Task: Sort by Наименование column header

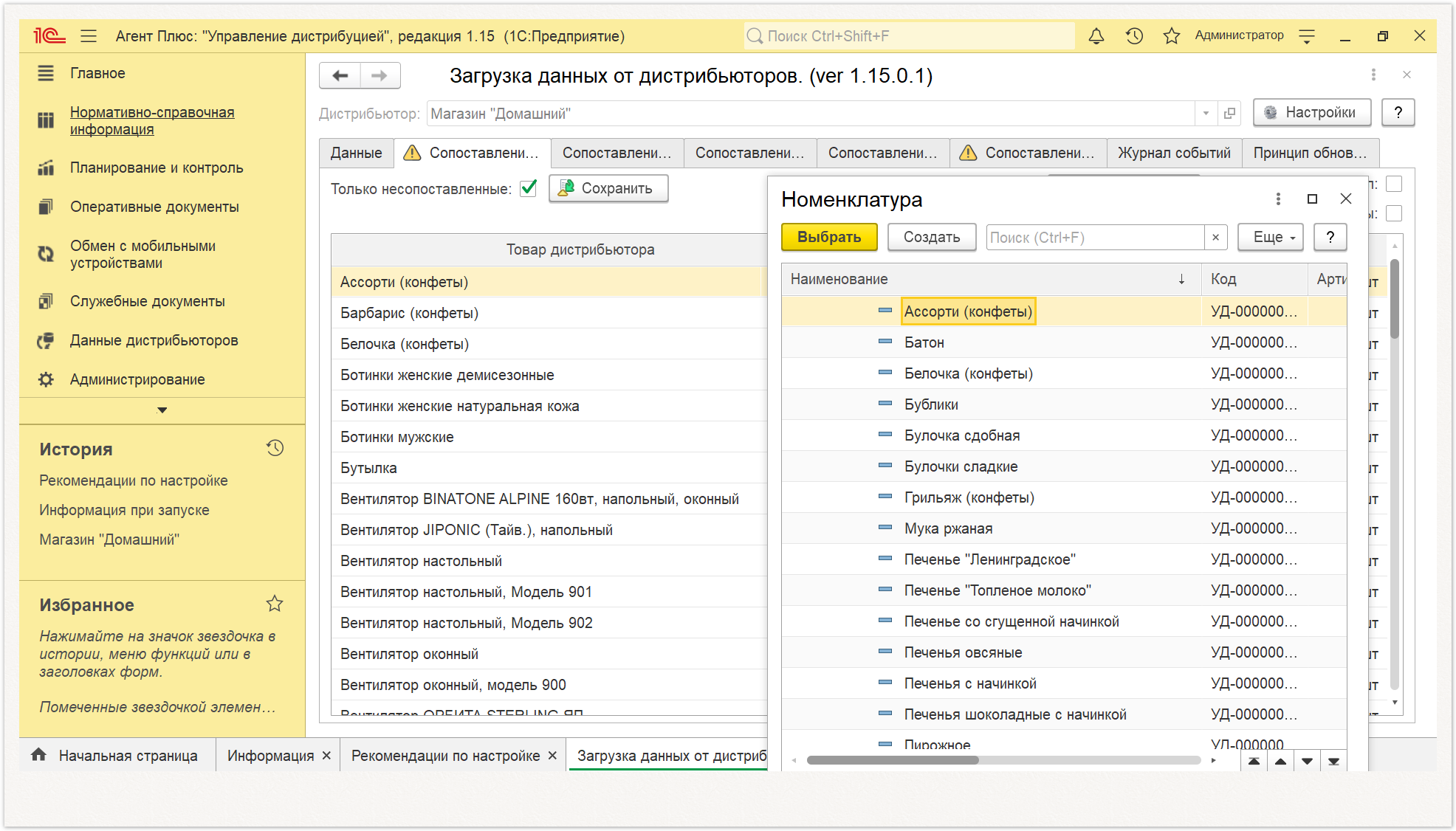Action: [990, 279]
